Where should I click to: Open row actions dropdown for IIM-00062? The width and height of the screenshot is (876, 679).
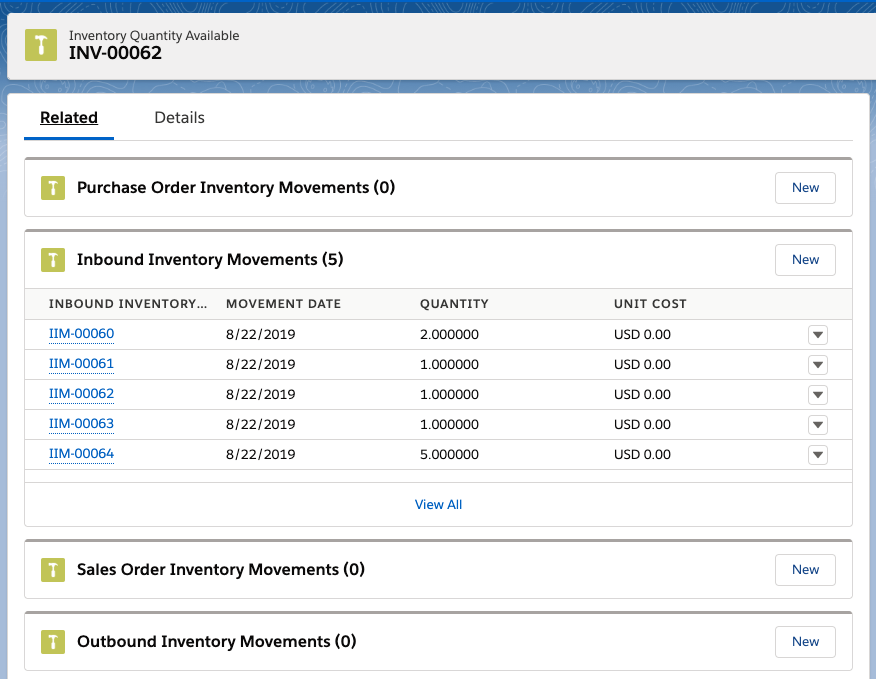point(818,395)
